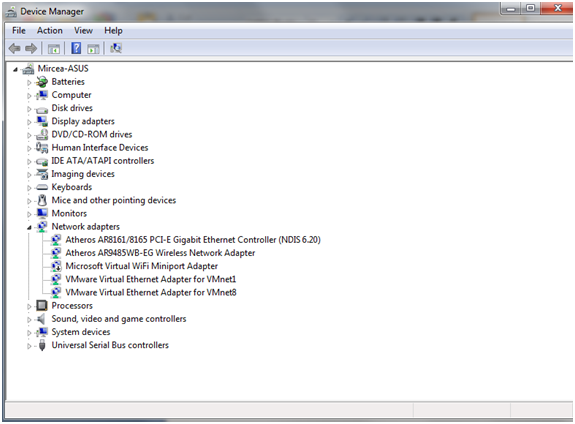Open the blue Help question-mark toolbar icon
Viewport: 575px width, 424px height.
pyautogui.click(x=76, y=48)
